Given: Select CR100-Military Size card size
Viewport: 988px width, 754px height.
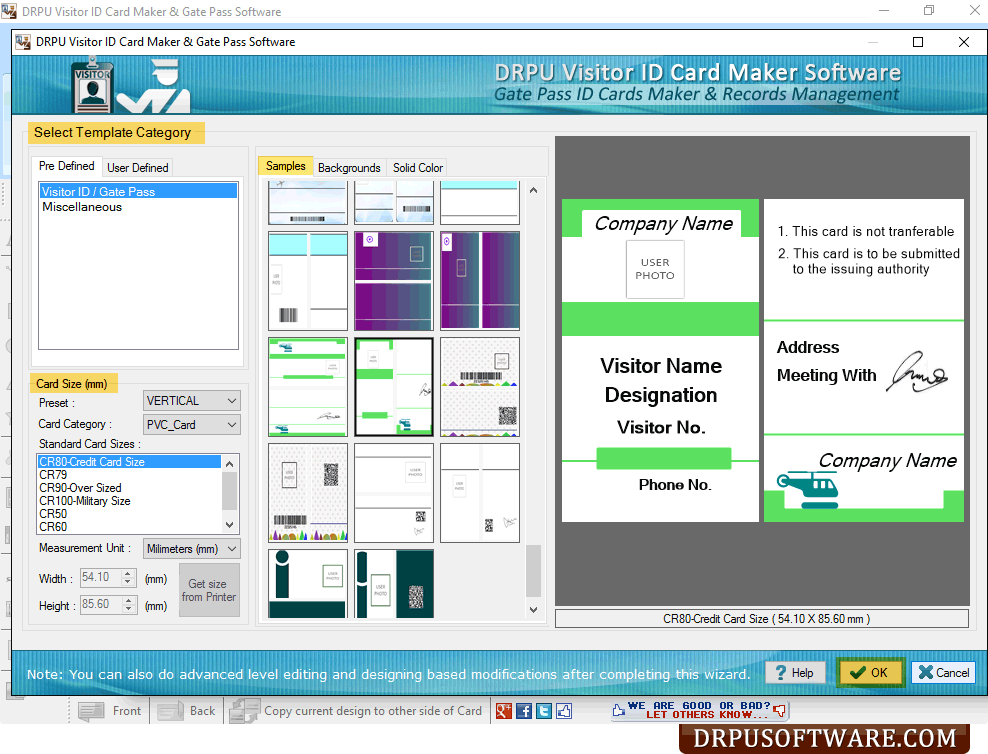Looking at the screenshot, I should 129,501.
